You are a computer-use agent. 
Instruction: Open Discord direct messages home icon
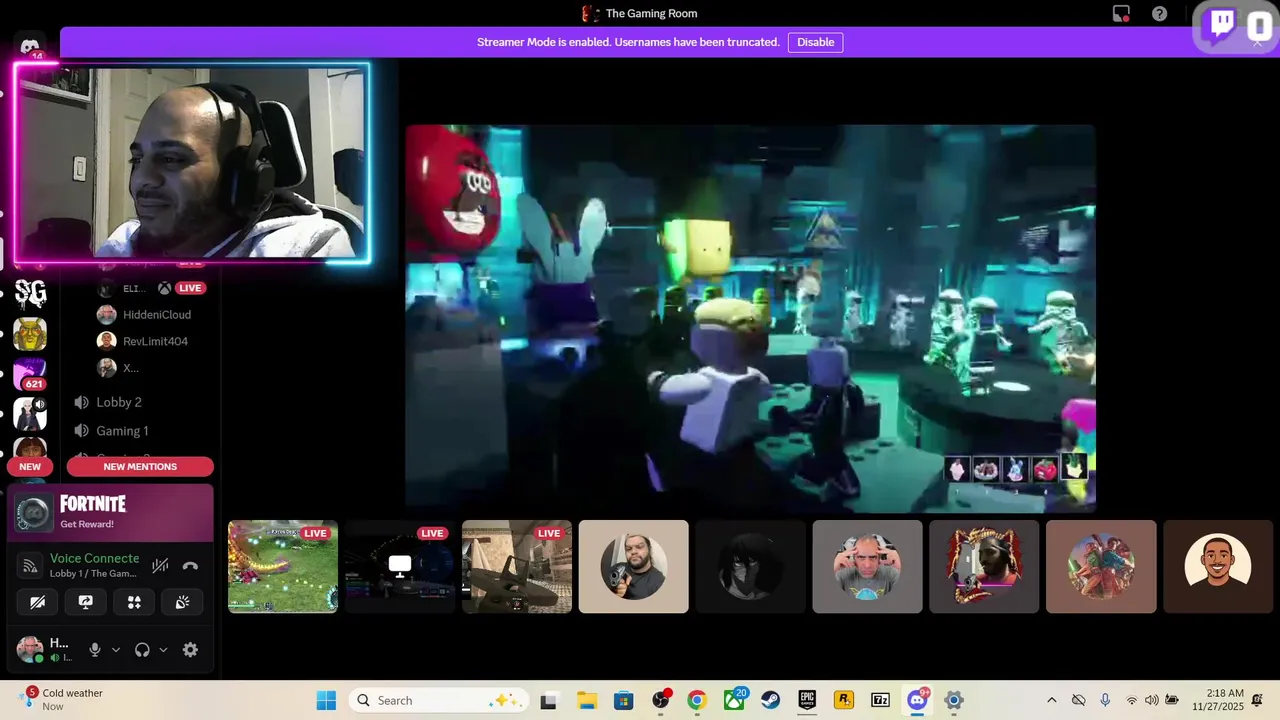30,47
